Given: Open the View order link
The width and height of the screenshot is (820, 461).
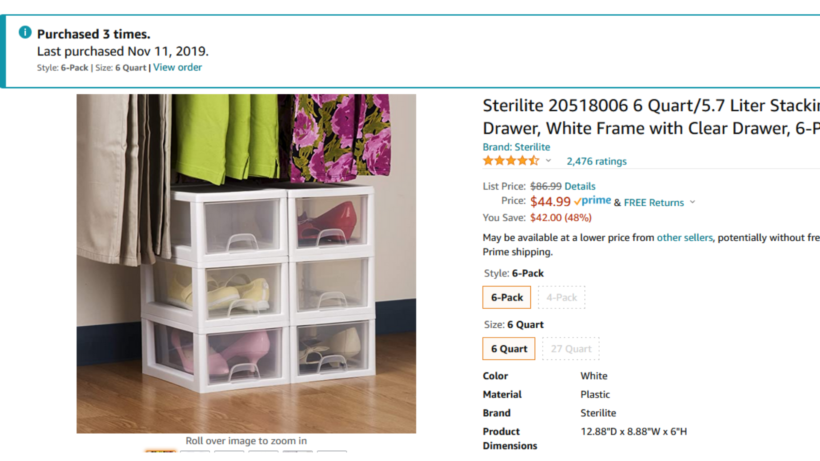Looking at the screenshot, I should 177,67.
